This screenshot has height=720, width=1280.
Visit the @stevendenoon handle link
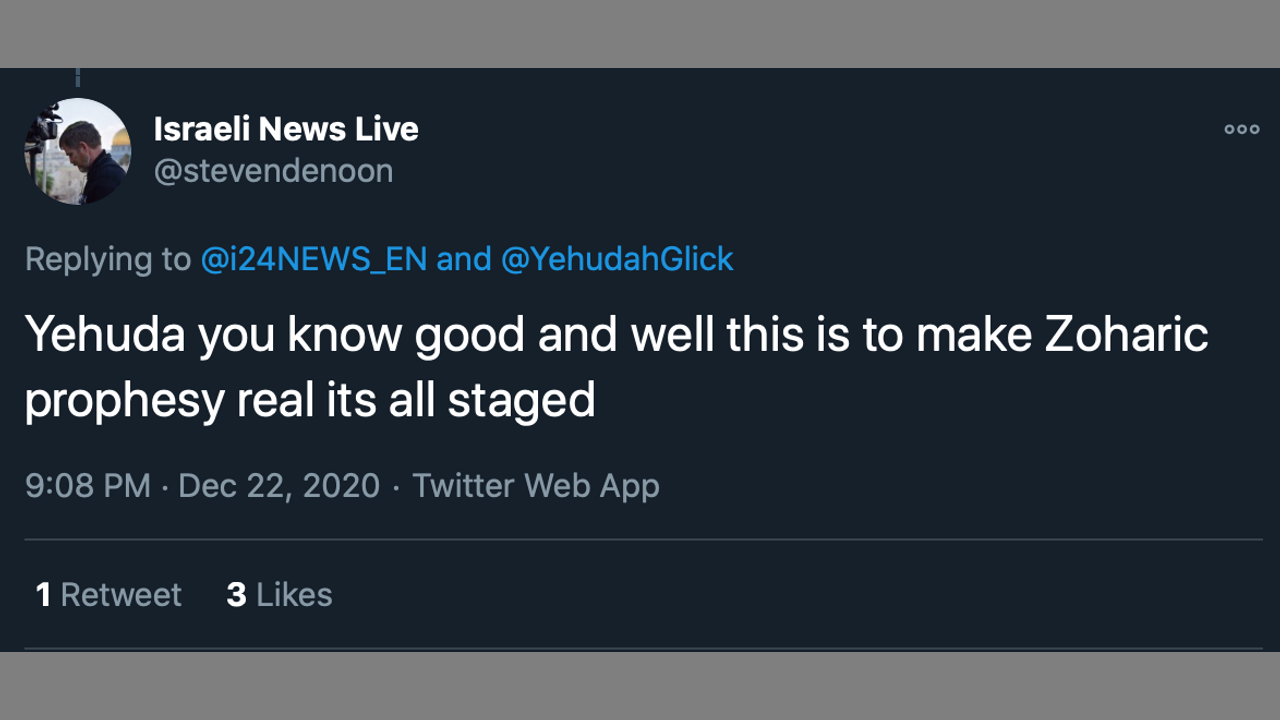point(273,171)
